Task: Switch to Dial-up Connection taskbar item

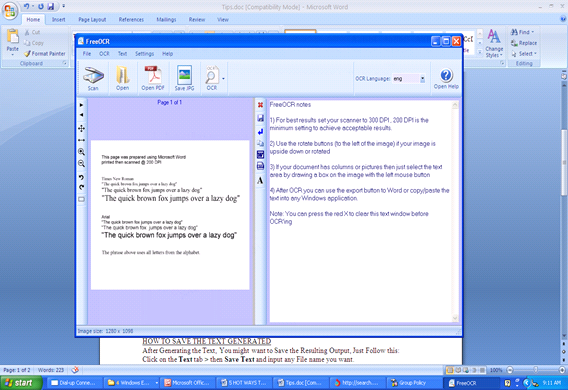Action: tap(74, 383)
